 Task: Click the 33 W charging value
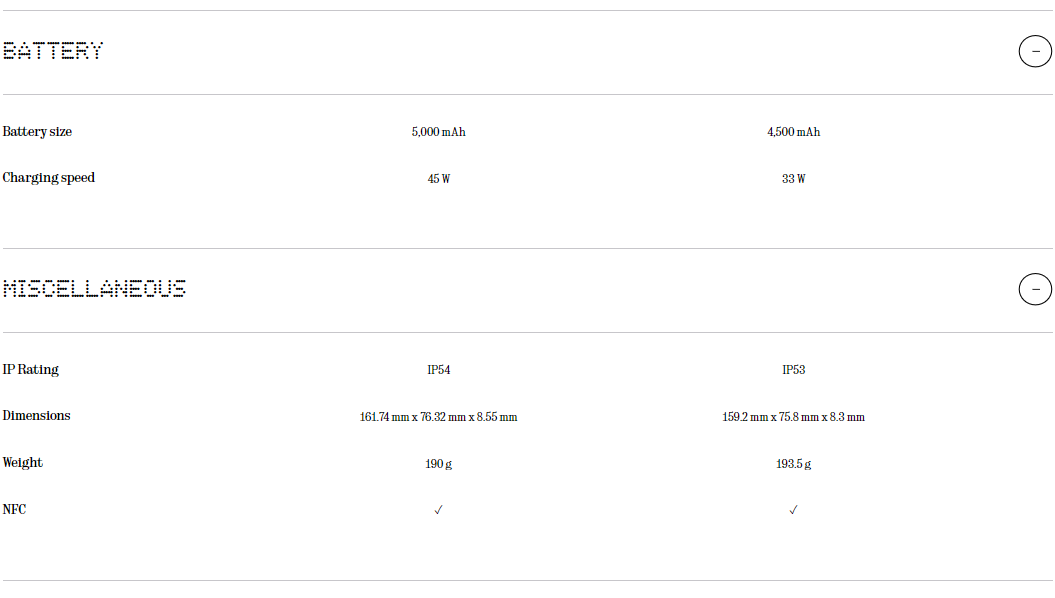(x=793, y=179)
